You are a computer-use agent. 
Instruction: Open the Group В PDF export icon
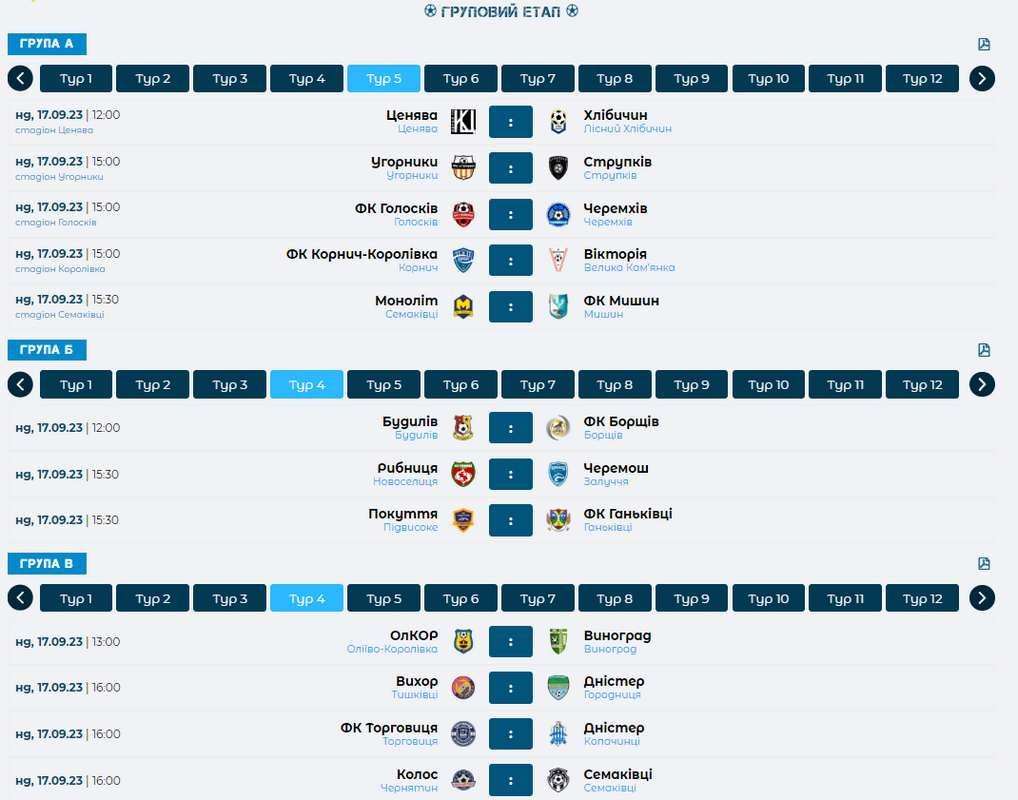[x=984, y=564]
